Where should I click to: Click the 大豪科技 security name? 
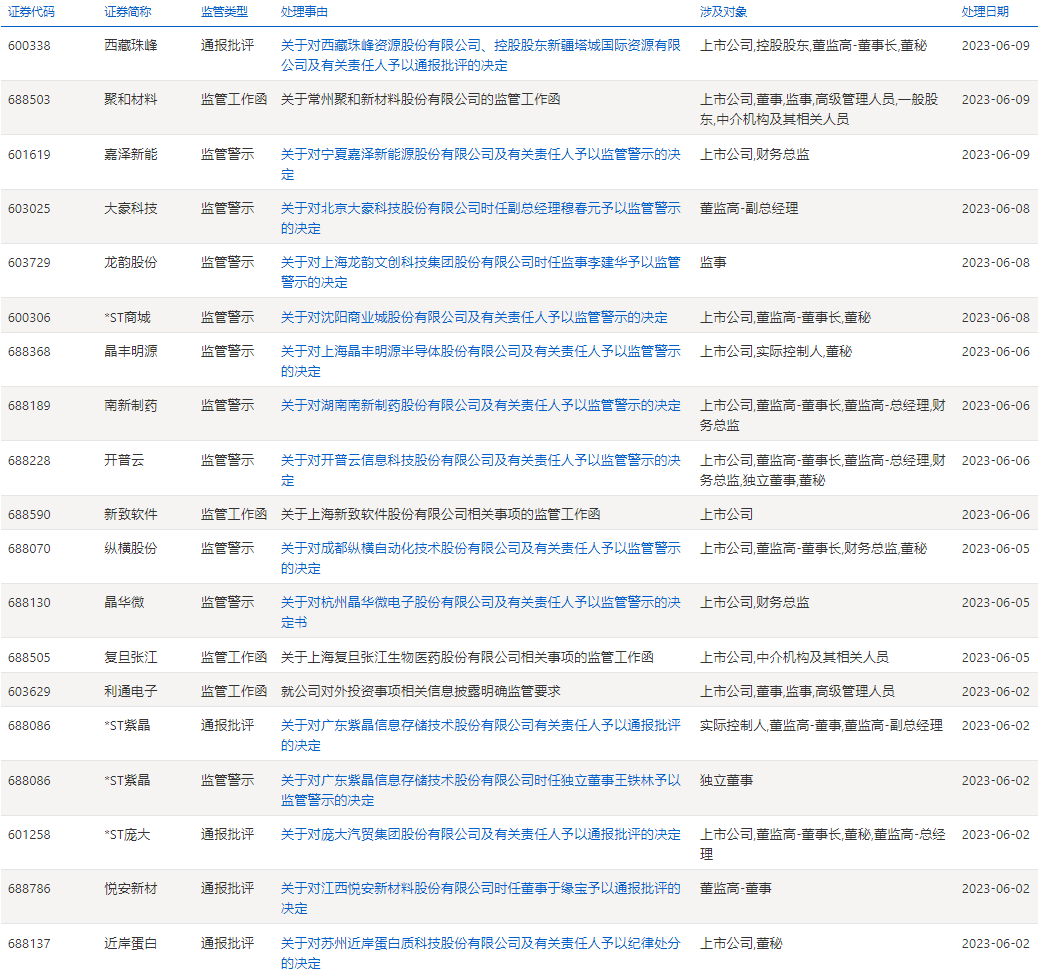tap(130, 208)
